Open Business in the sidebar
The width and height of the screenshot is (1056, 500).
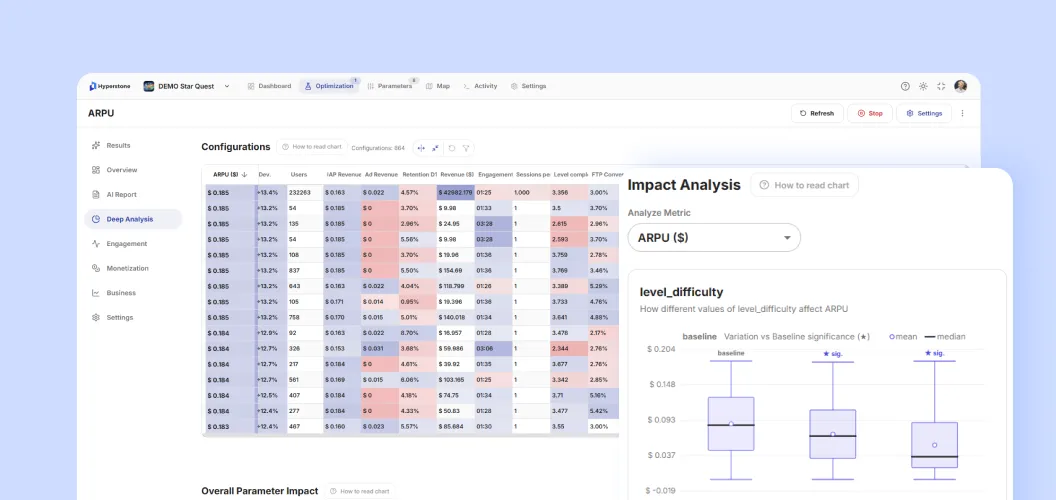(133, 293)
